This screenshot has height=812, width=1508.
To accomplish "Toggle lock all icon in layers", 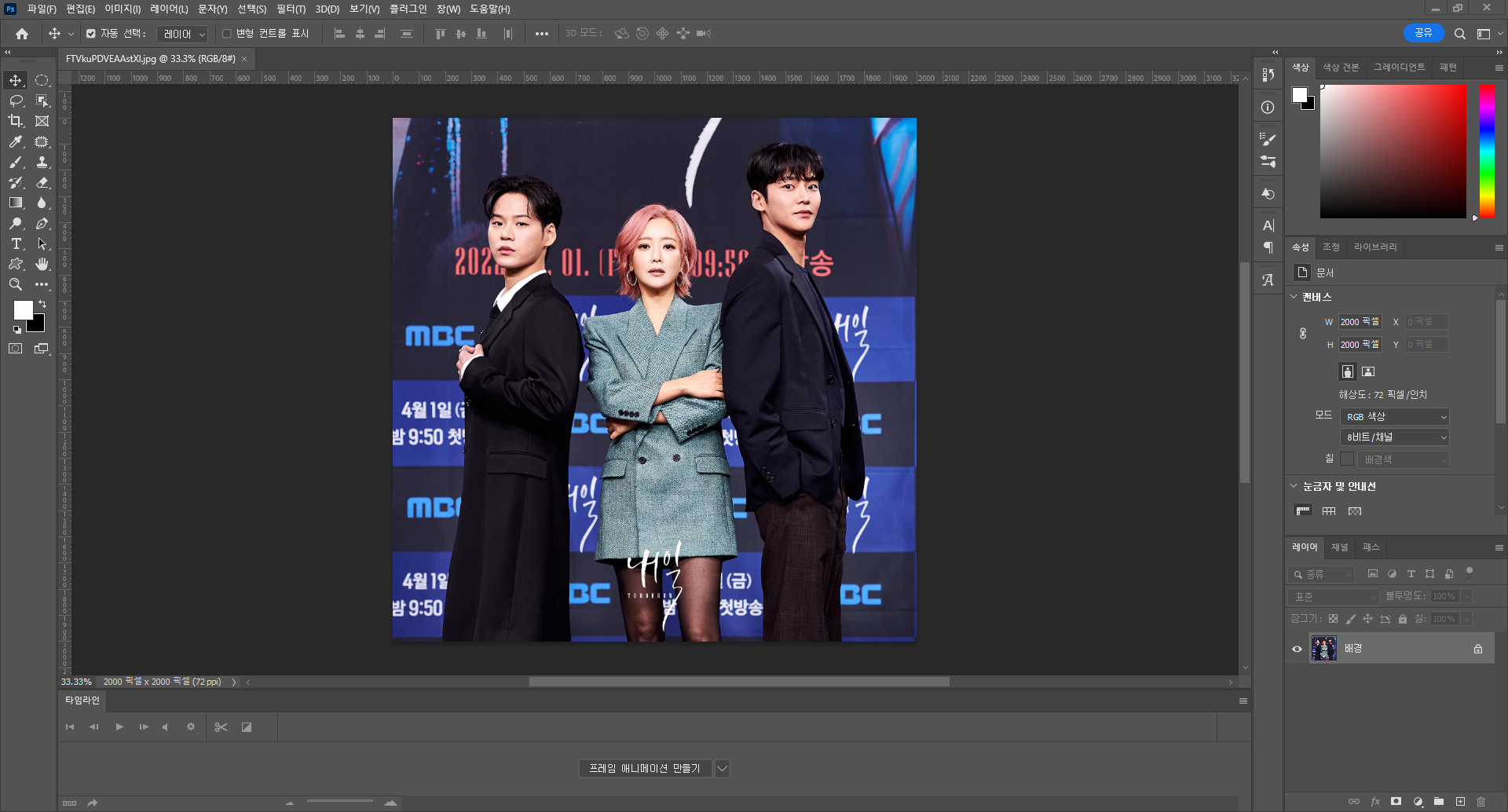I will click(x=1403, y=619).
